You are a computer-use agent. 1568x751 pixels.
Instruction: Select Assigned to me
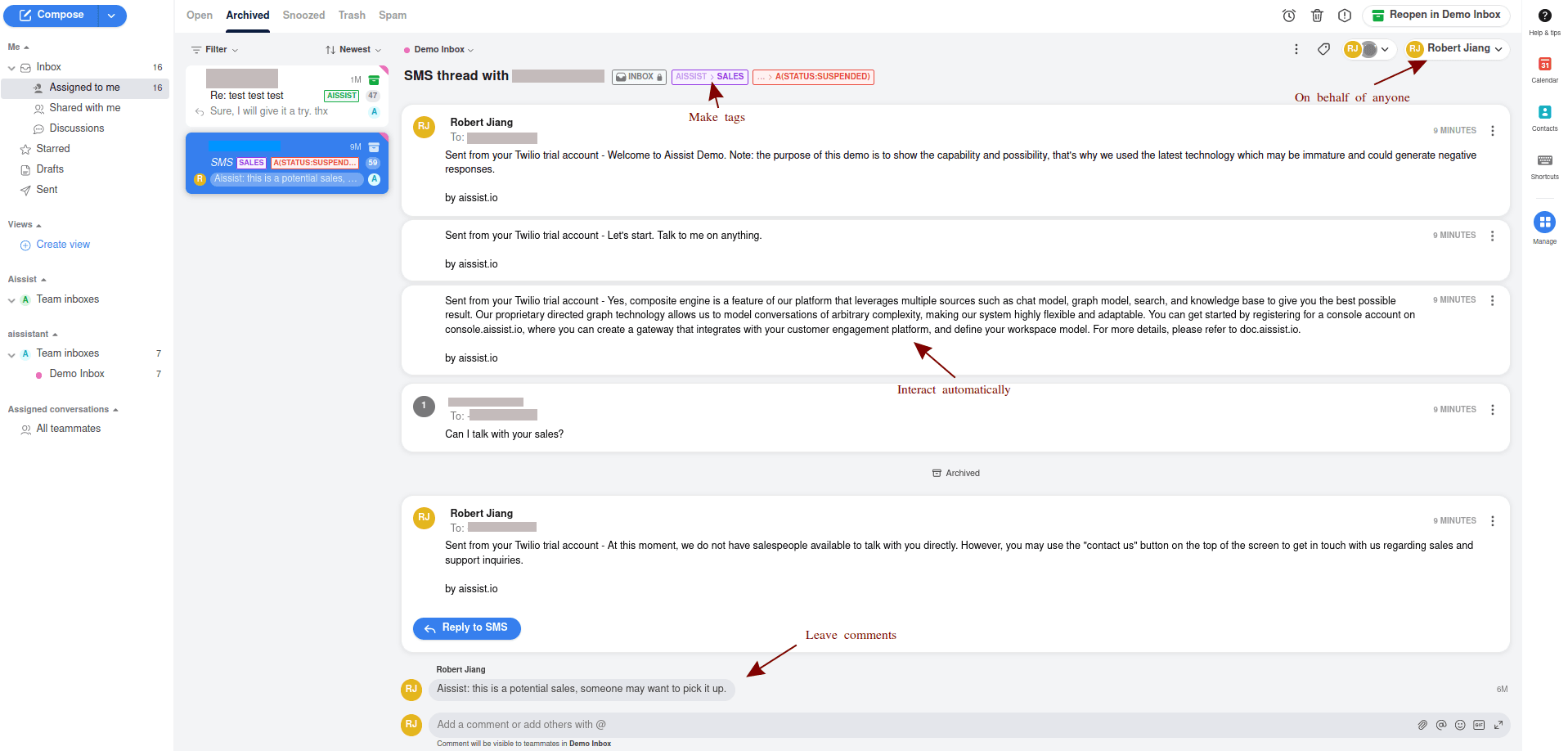click(84, 88)
